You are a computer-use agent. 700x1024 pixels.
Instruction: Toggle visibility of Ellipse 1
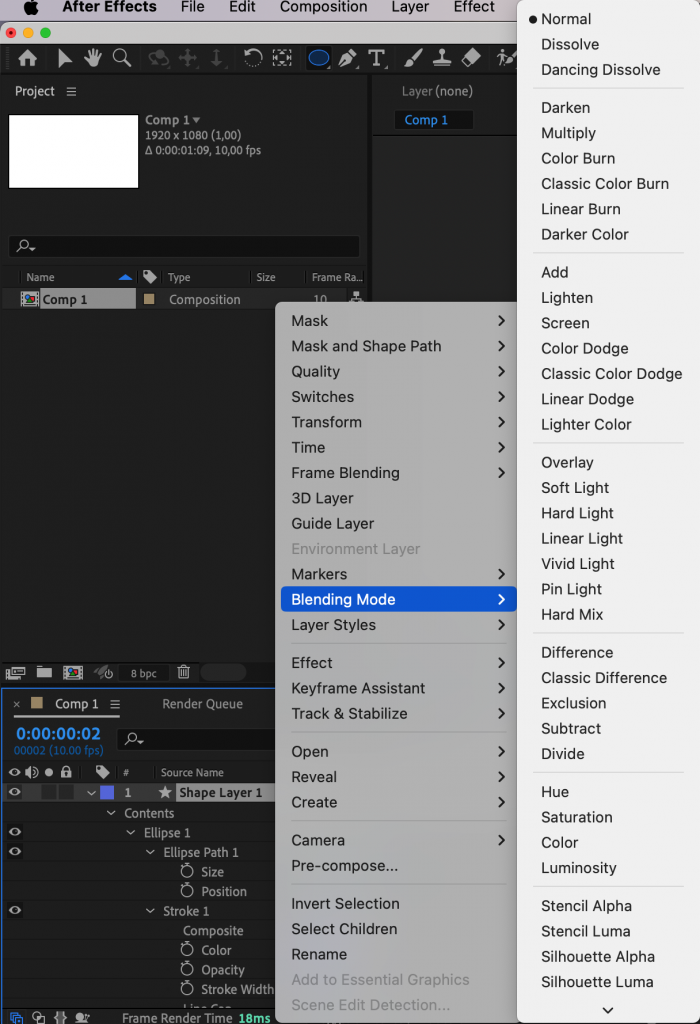13,832
